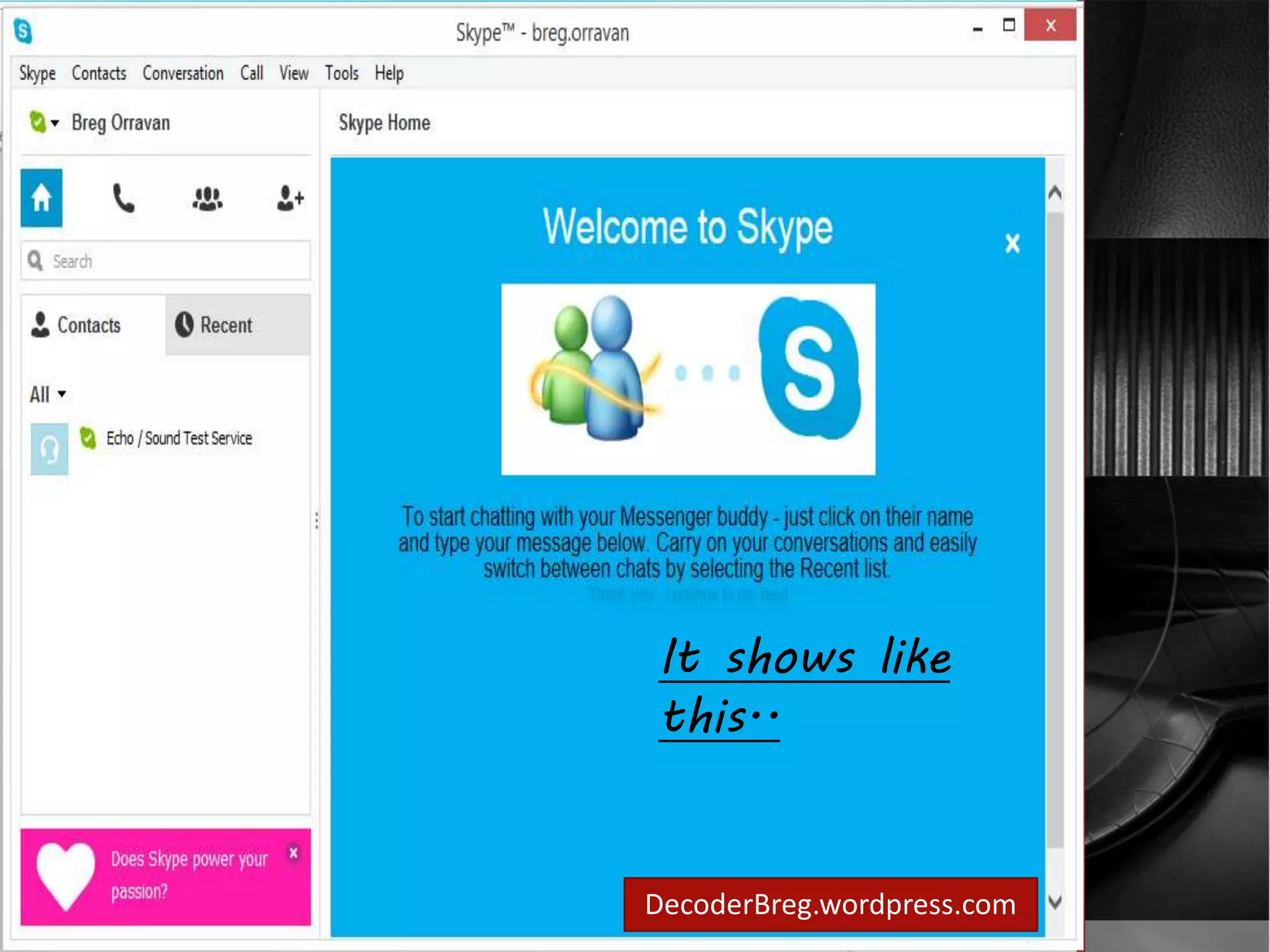Screen dimensions: 1270x952
Task: Minimize the Skype window
Action: (978, 29)
